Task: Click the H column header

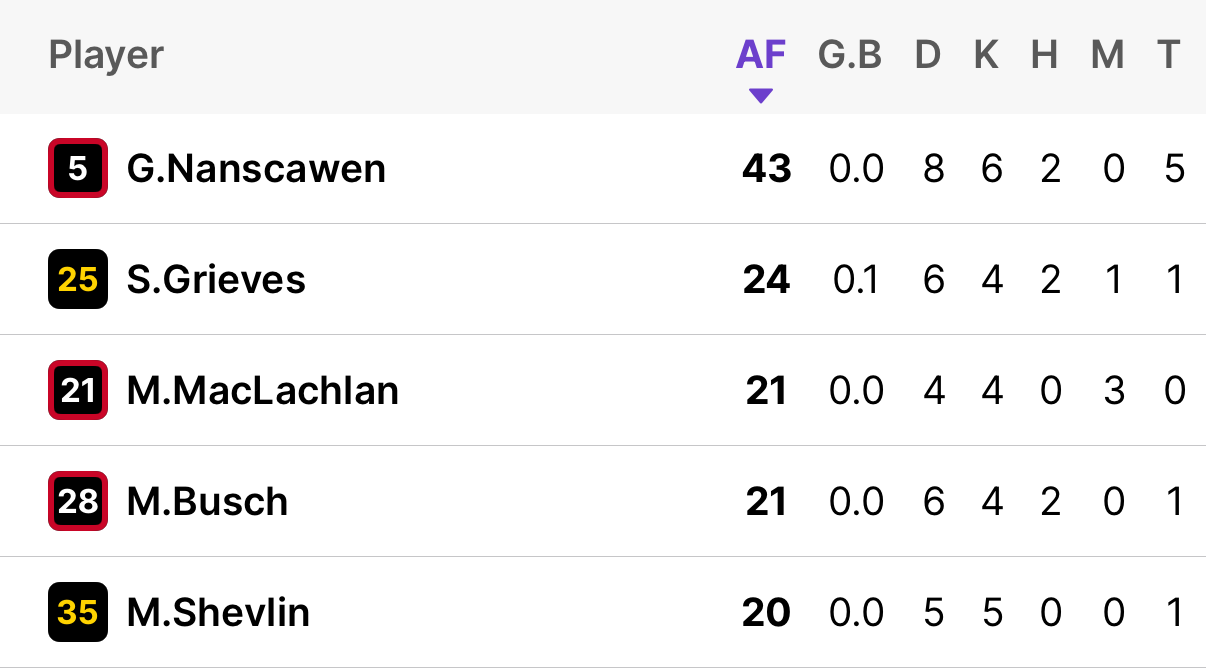Action: (1045, 55)
